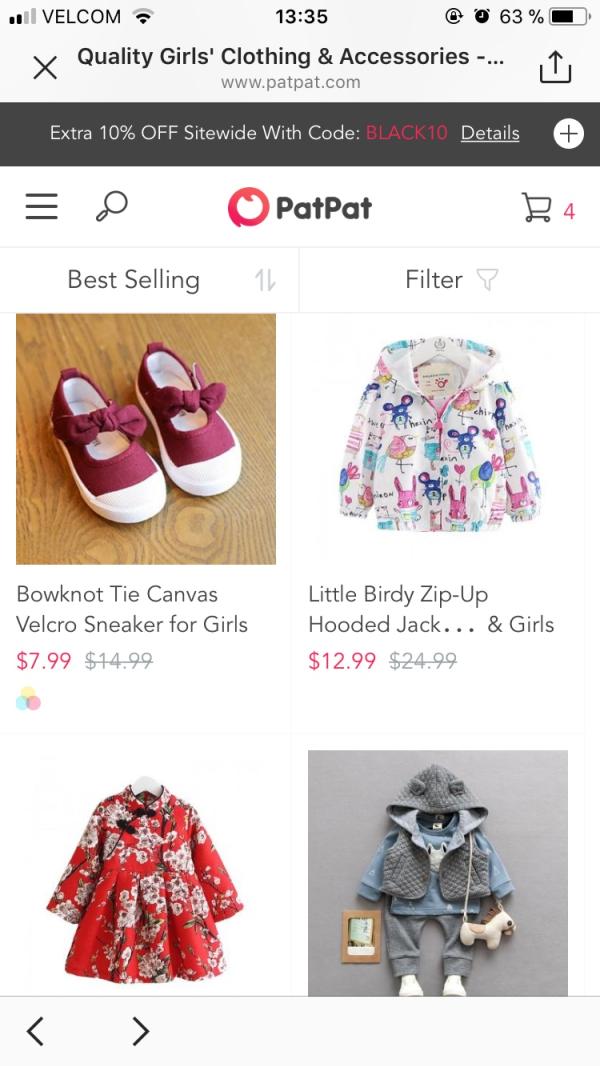This screenshot has width=600, height=1066.
Task: Open the Best Selling sort dropdown
Action: coord(150,280)
